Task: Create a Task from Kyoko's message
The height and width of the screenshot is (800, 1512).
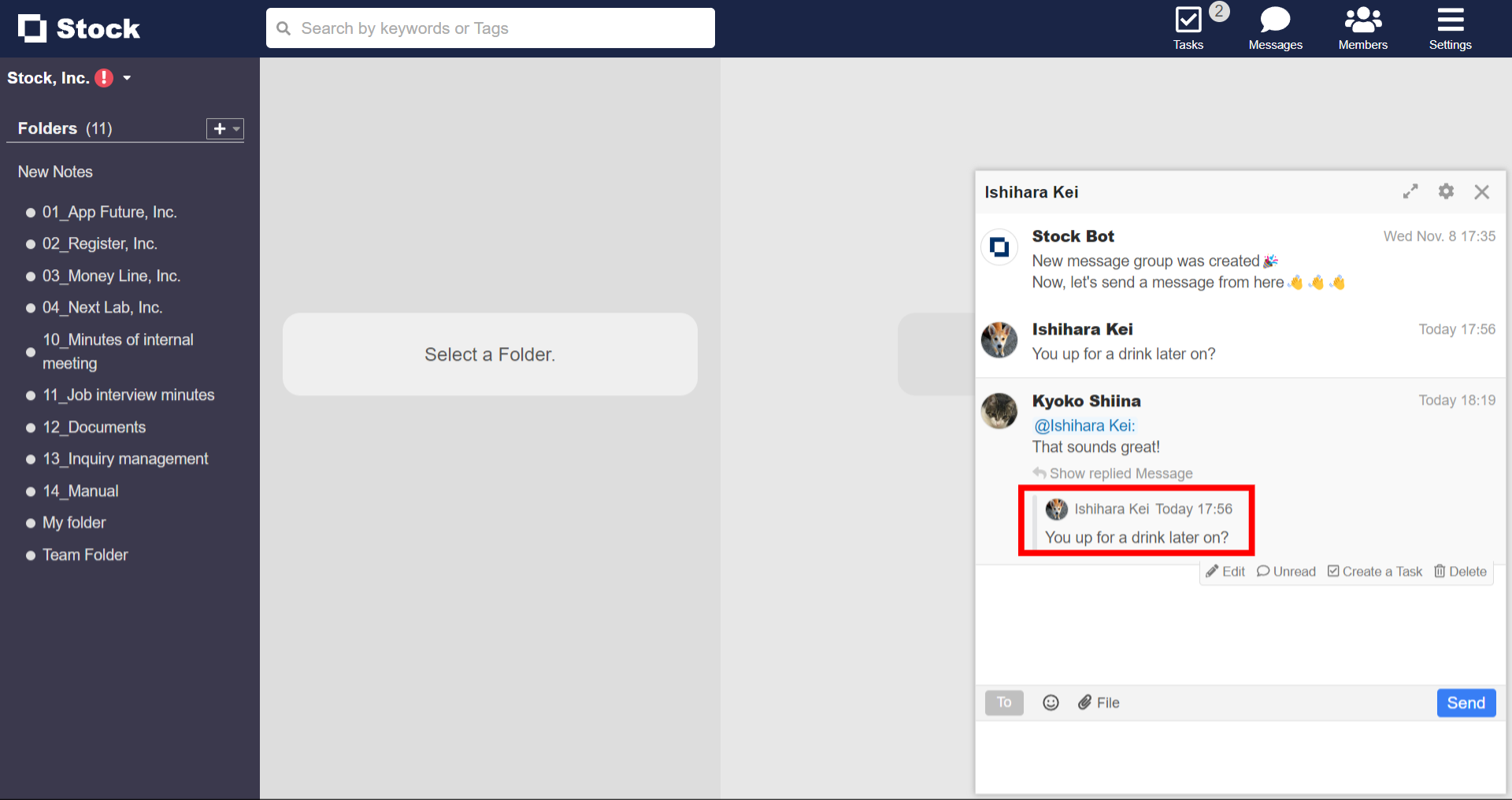Action: pyautogui.click(x=1375, y=571)
